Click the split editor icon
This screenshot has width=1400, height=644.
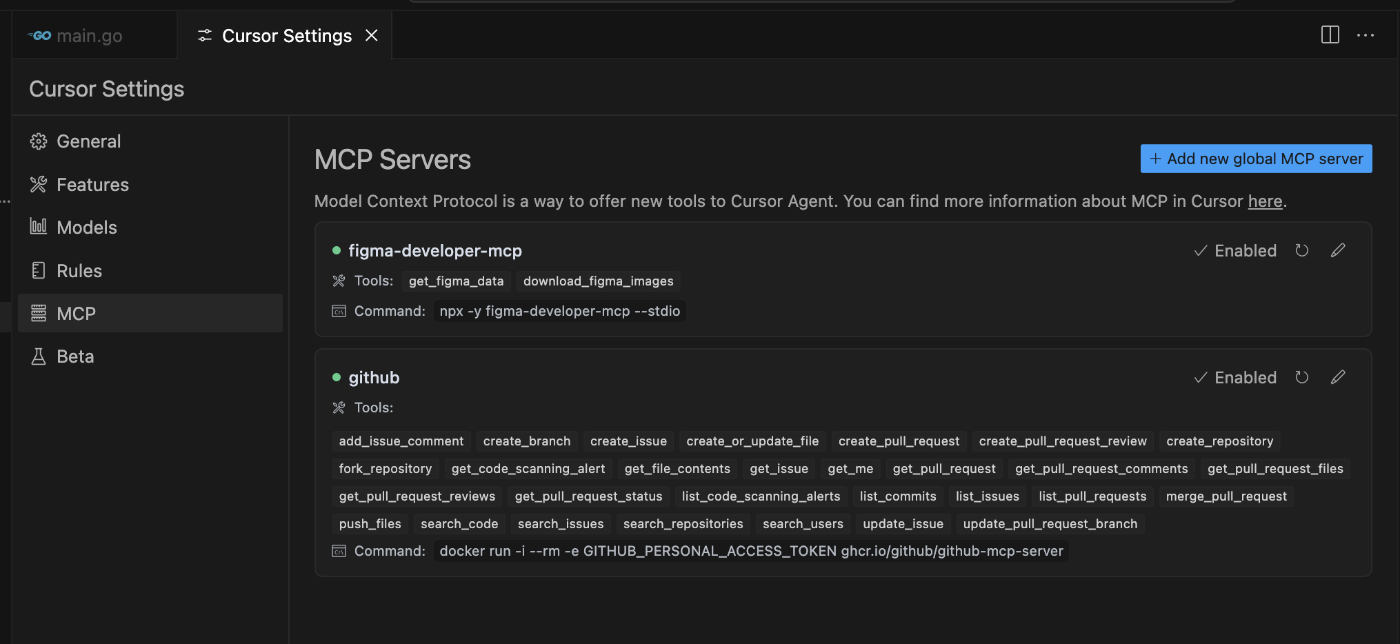tap(1330, 35)
